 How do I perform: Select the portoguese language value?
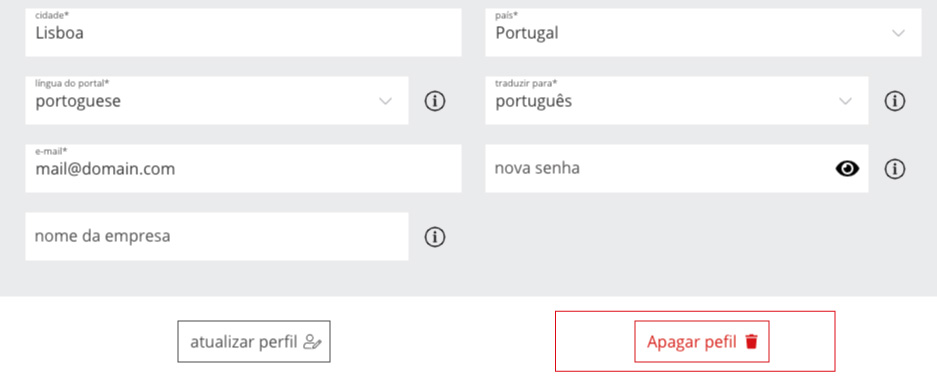78,102
